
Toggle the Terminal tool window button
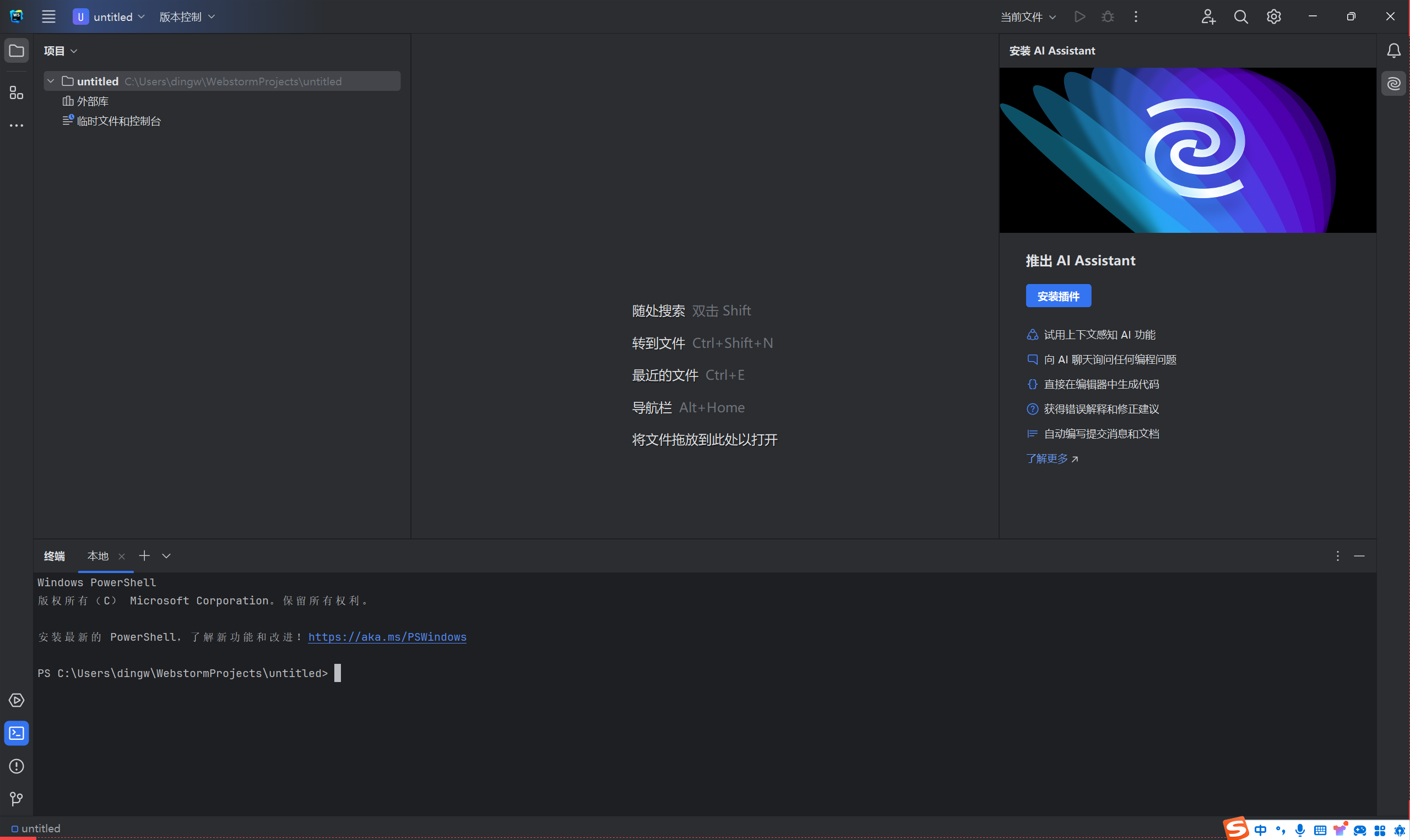point(17,733)
